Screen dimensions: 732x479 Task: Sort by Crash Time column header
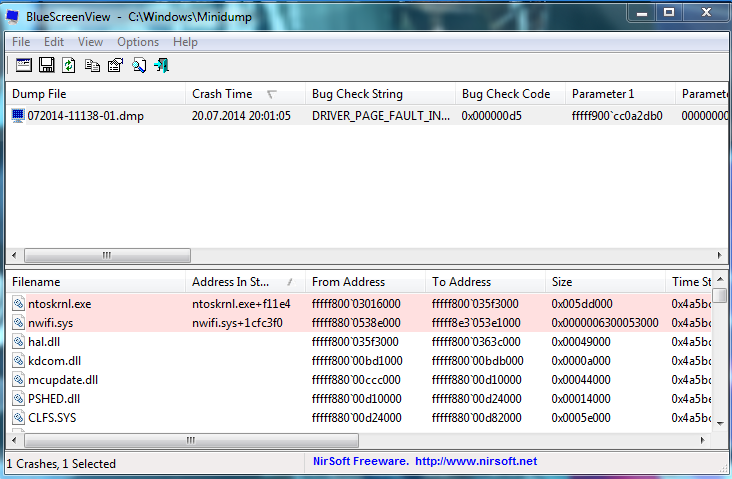[x=245, y=94]
